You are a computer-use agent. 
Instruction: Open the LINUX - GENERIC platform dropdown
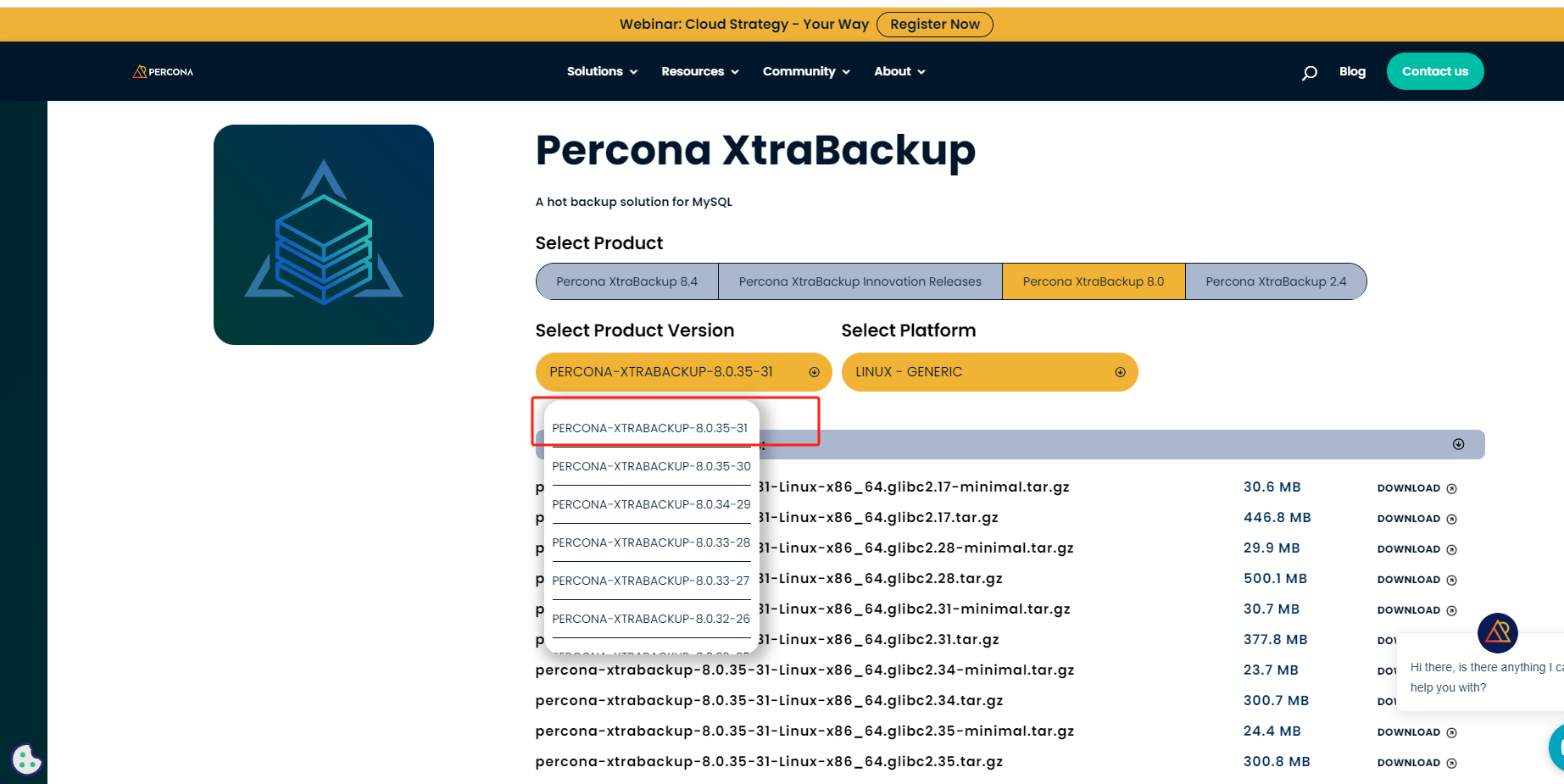989,372
